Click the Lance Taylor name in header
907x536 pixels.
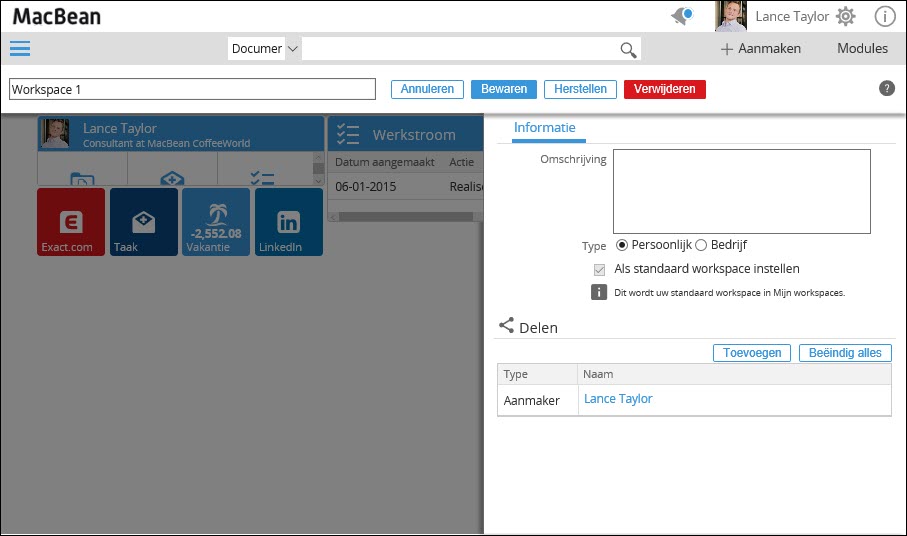point(792,16)
